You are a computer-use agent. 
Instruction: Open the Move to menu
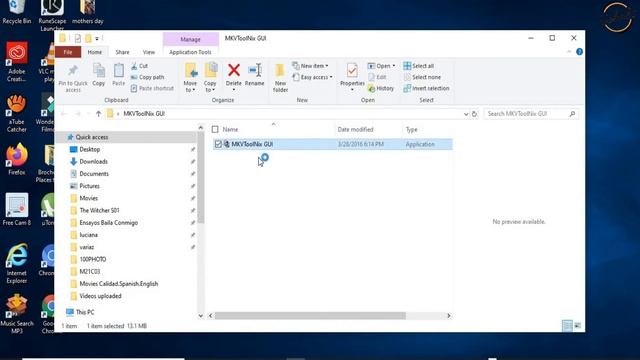(190, 78)
